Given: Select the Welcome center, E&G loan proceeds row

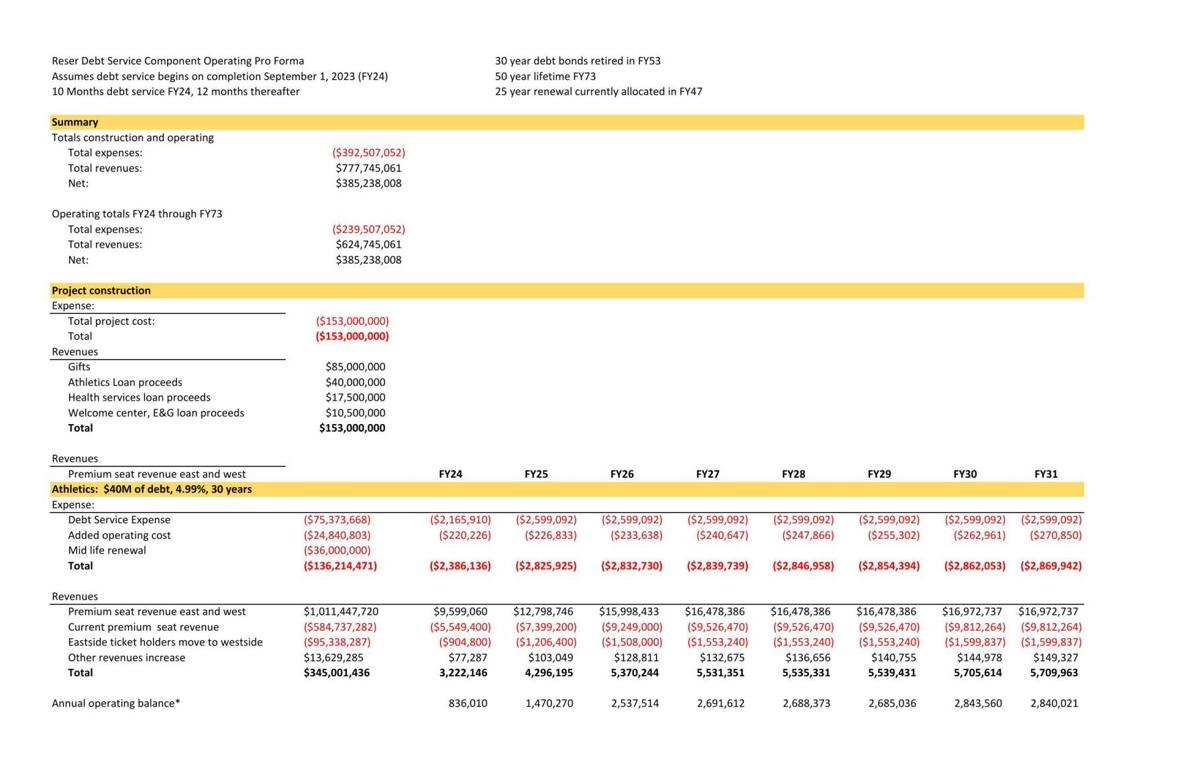Looking at the screenshot, I should 148,412.
